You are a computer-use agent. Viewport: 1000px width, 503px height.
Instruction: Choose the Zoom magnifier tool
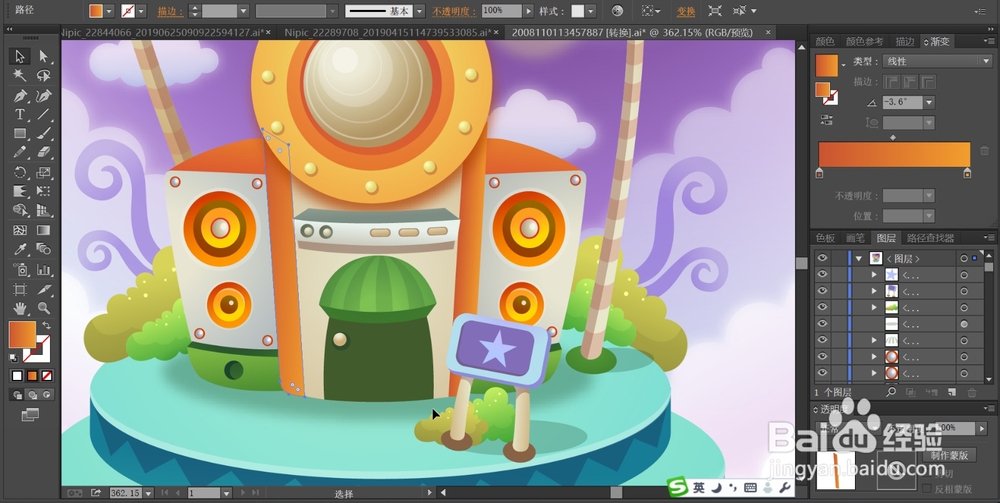[43, 307]
